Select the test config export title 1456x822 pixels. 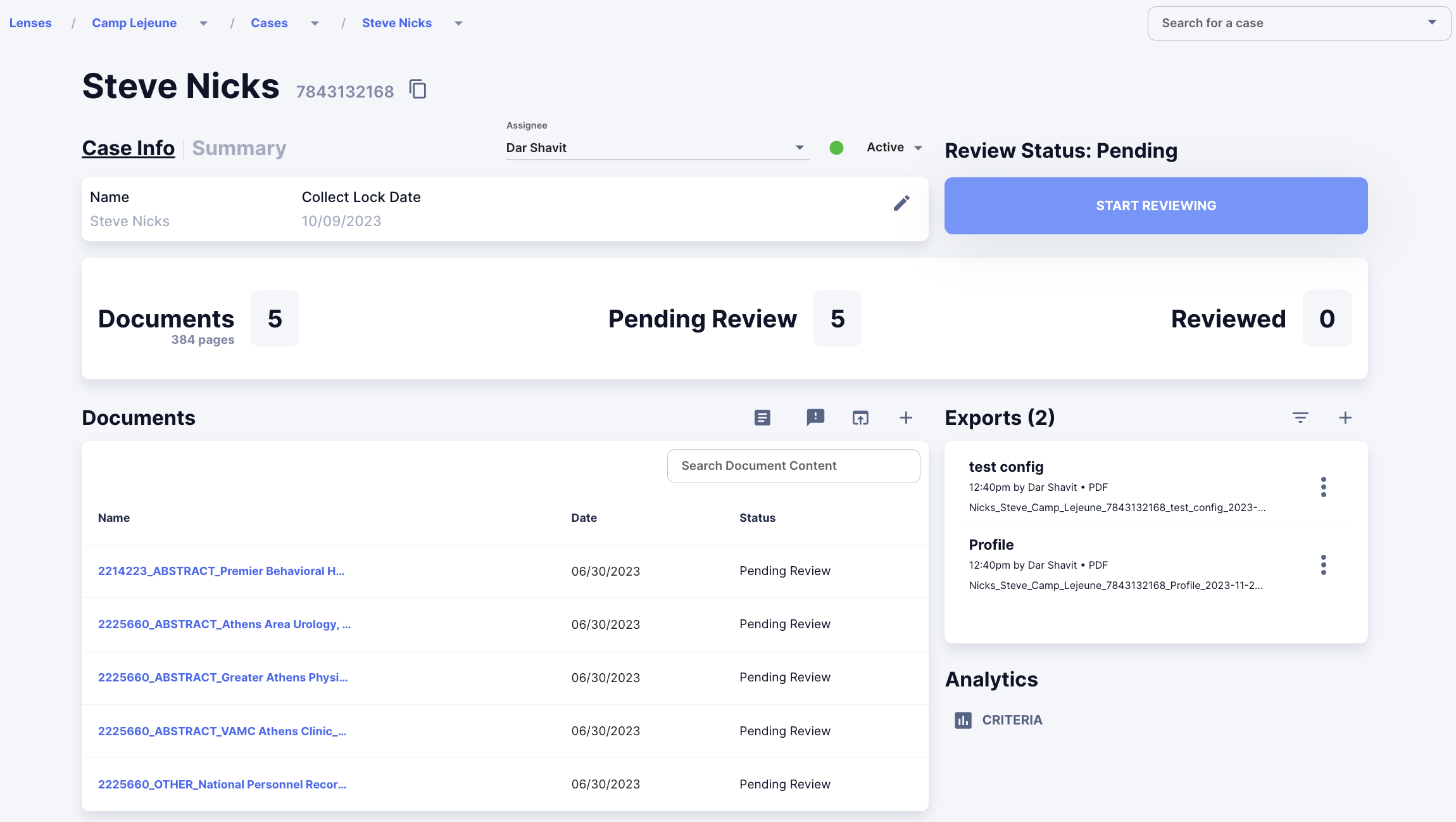[x=1006, y=467]
